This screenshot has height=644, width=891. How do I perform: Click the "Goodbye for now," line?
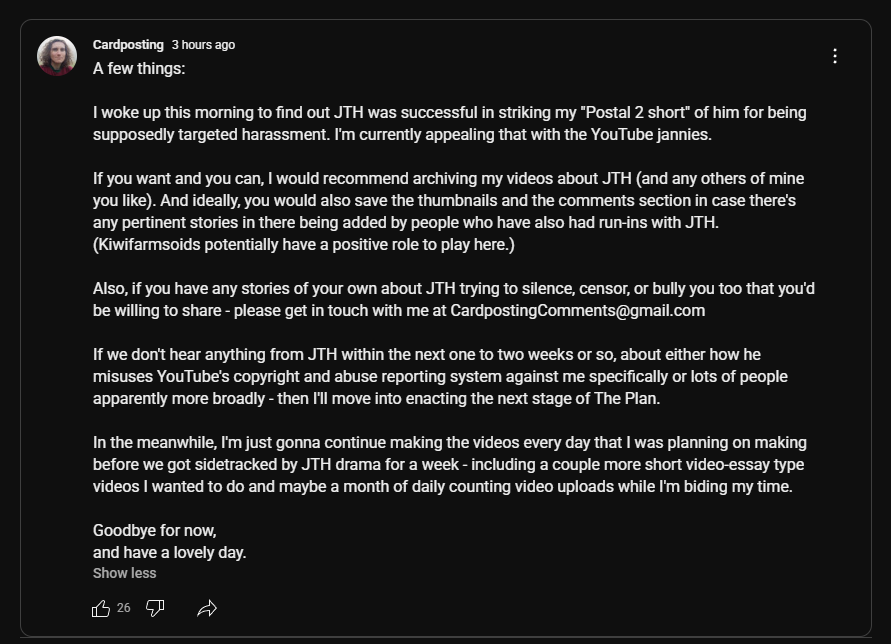coord(155,531)
